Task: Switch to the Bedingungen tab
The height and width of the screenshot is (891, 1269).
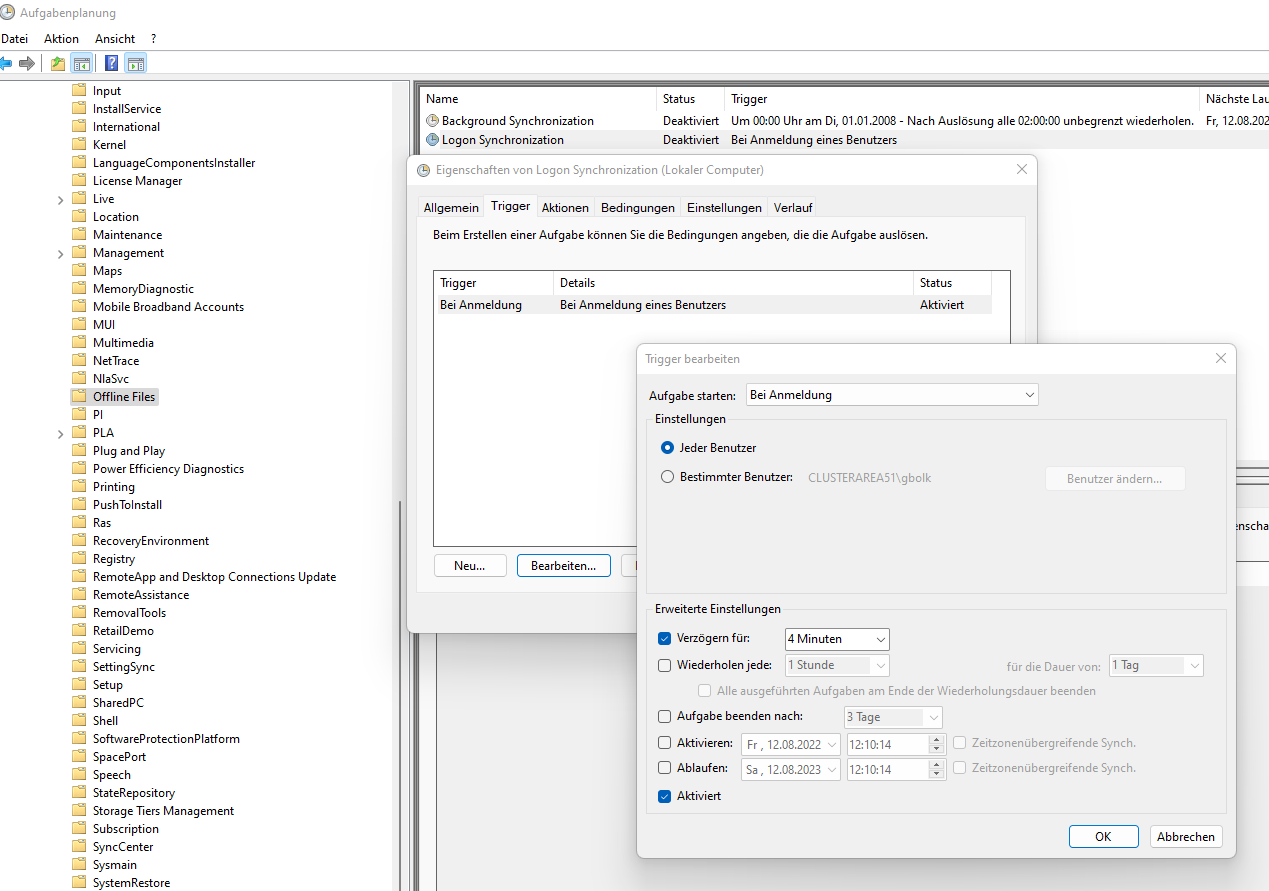Action: click(638, 208)
